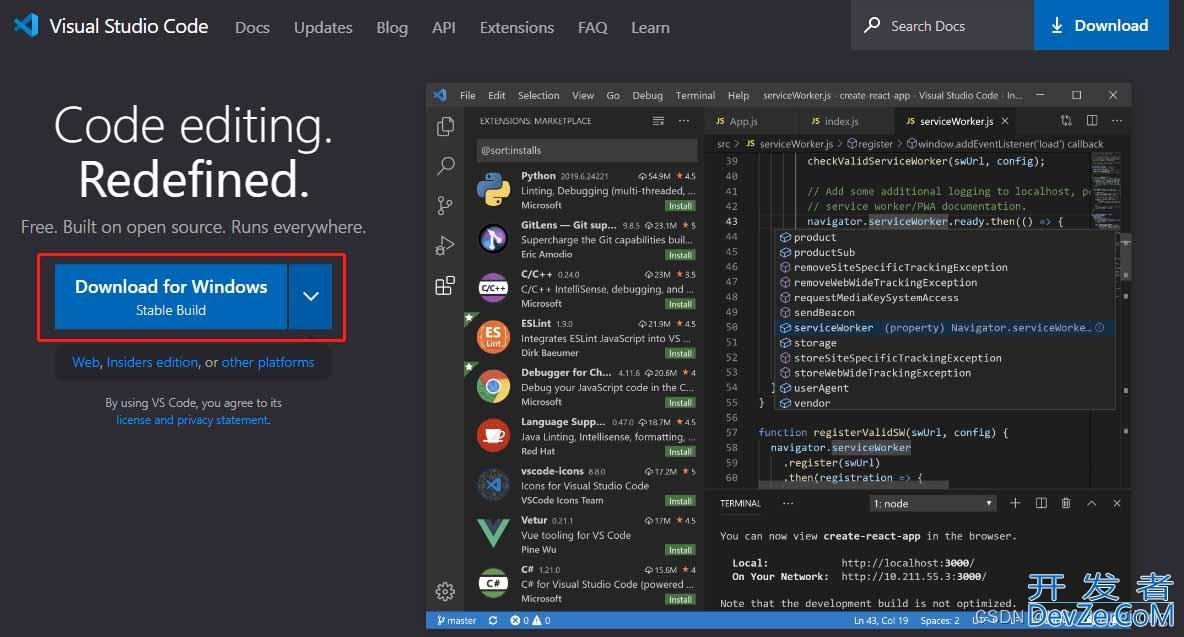This screenshot has height=637, width=1184.
Task: Open the Selection menu
Action: pyautogui.click(x=538, y=95)
